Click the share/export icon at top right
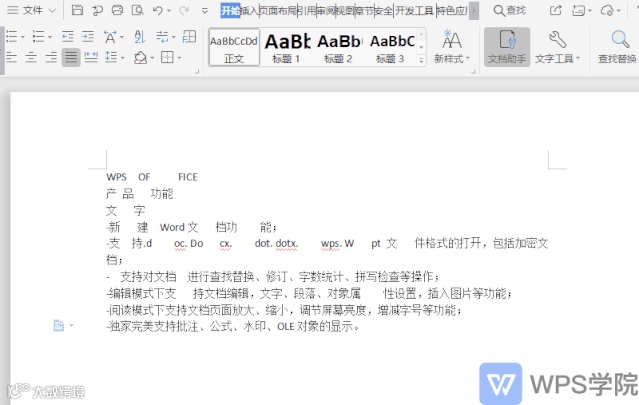Screen dimensions: 639x405 pyautogui.click(x=555, y=10)
